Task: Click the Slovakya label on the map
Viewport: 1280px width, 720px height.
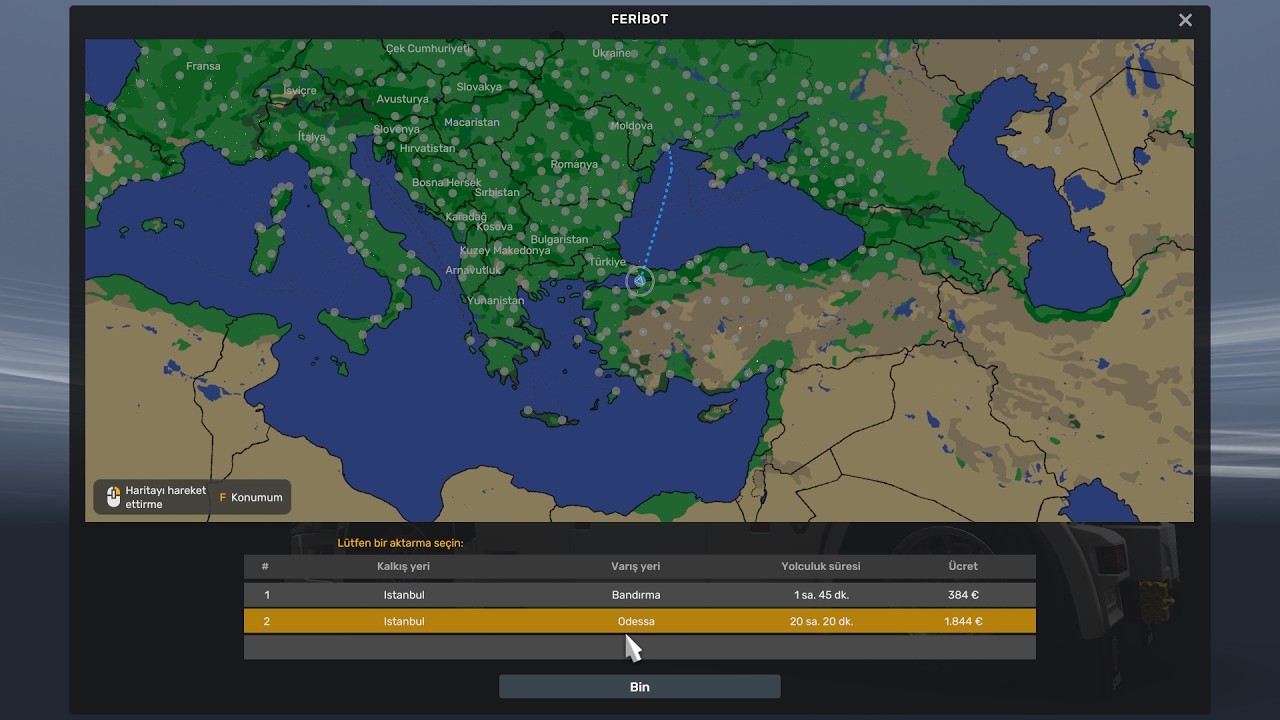Action: tap(479, 87)
